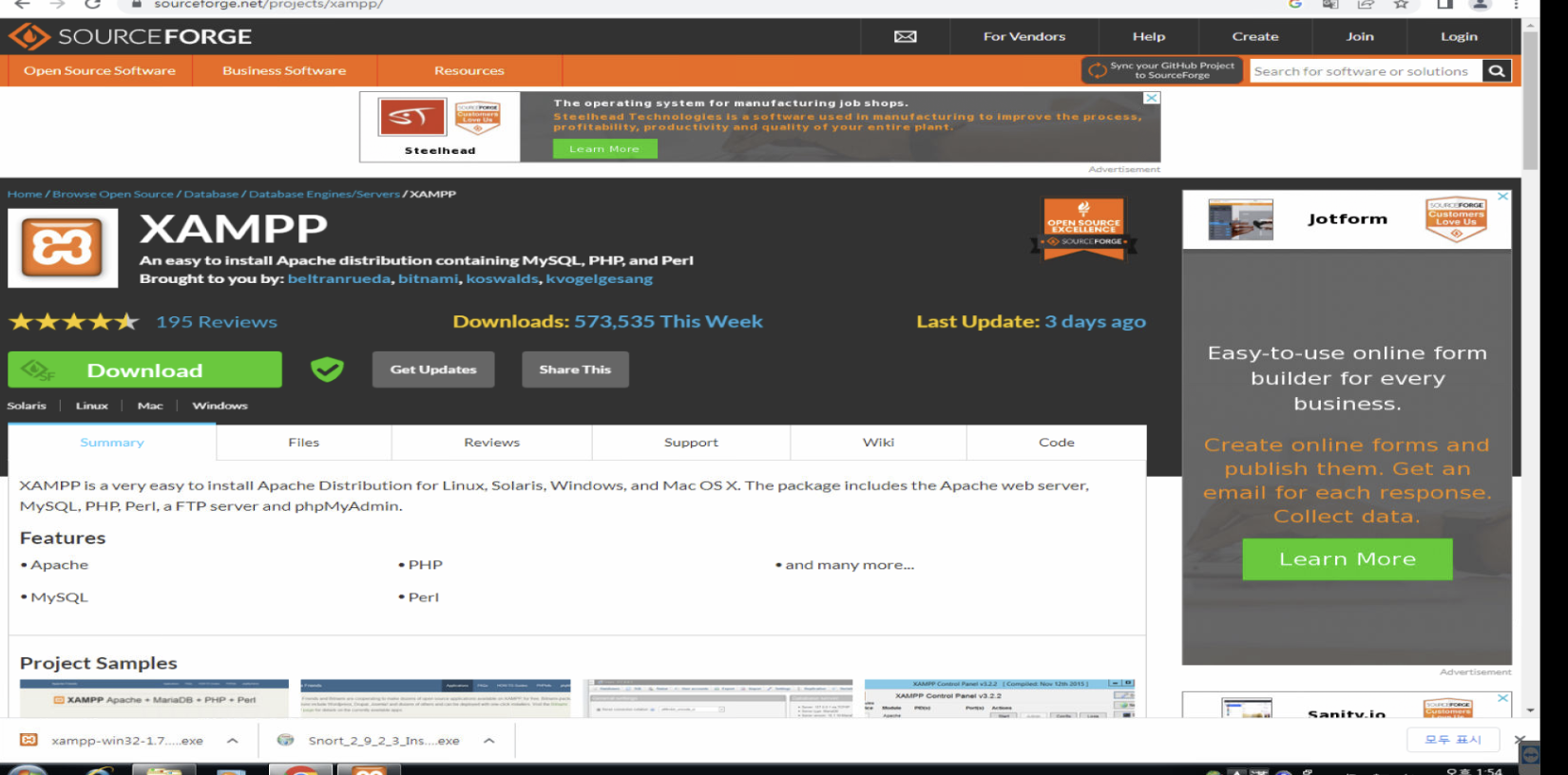This screenshot has width=1568, height=775.
Task: Click the browser back arrow
Action: (22, 5)
